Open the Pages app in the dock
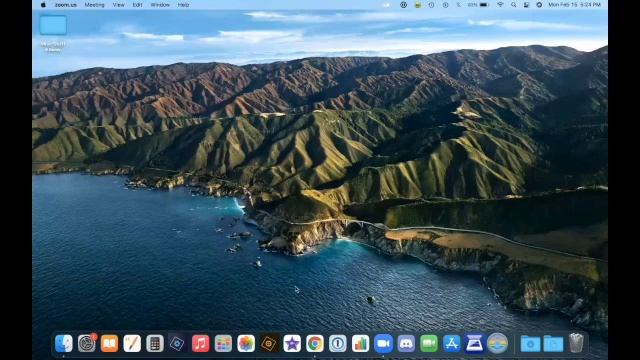The height and width of the screenshot is (360, 640). (132, 343)
